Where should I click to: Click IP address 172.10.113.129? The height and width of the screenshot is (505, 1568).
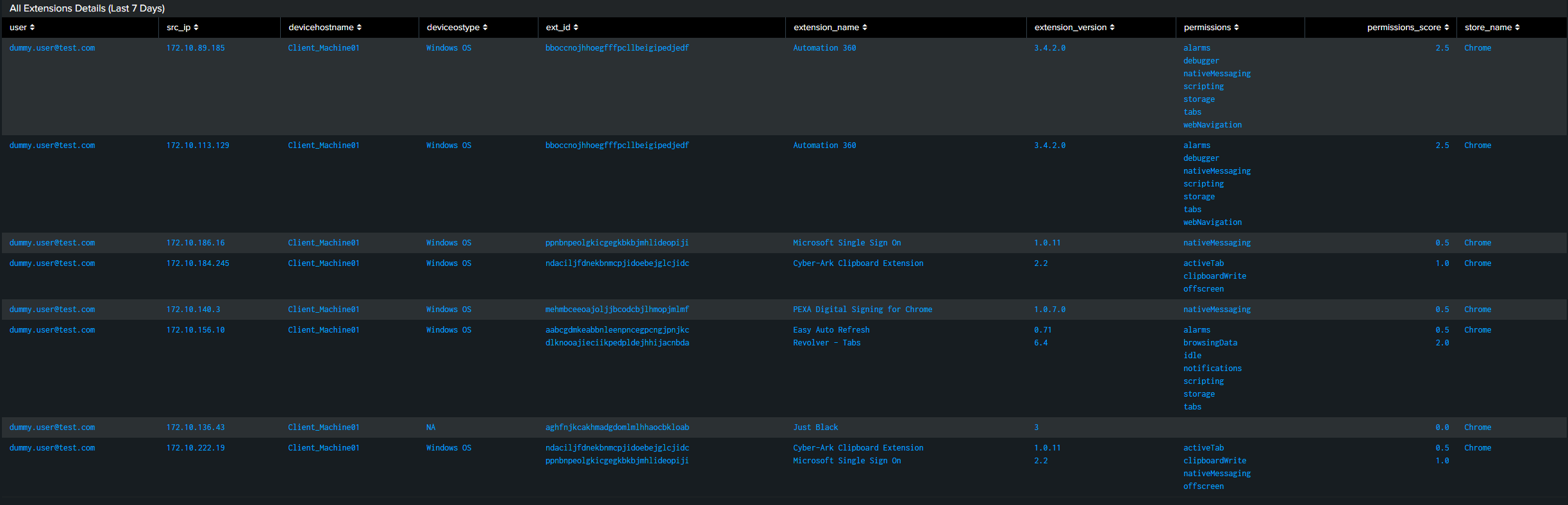pyautogui.click(x=198, y=145)
